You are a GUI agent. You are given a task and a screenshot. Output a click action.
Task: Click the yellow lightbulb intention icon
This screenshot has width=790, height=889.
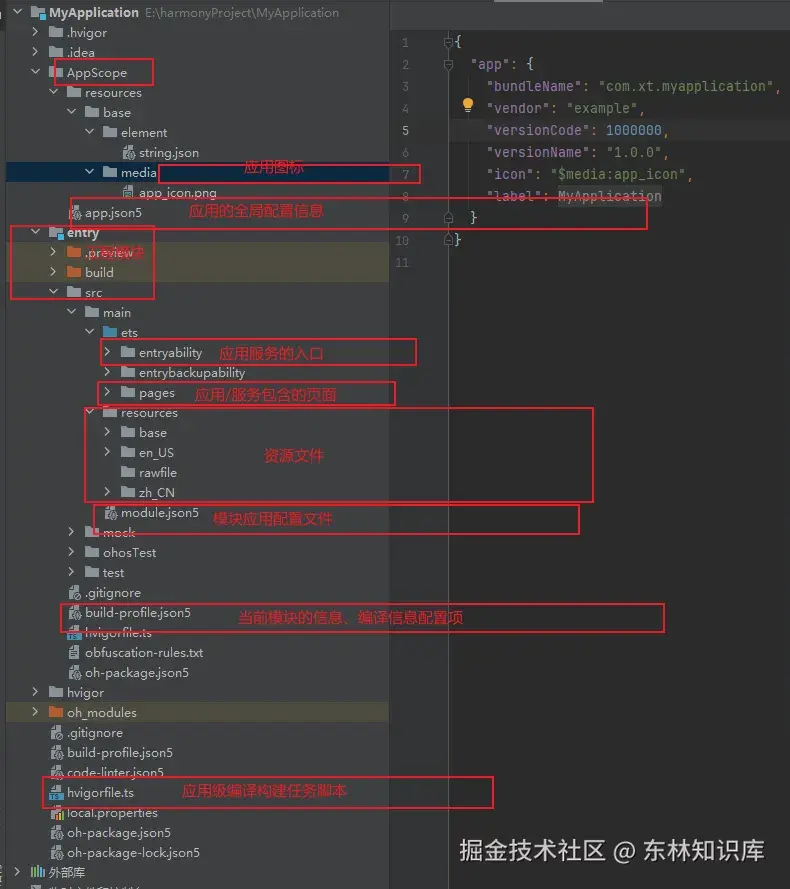tap(468, 105)
